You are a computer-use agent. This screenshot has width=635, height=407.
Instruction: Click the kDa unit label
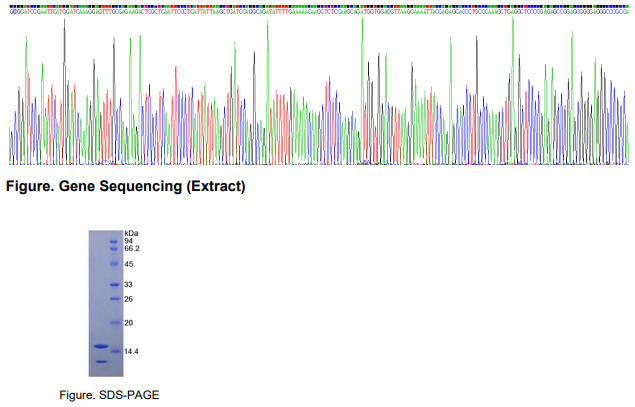[x=130, y=233]
